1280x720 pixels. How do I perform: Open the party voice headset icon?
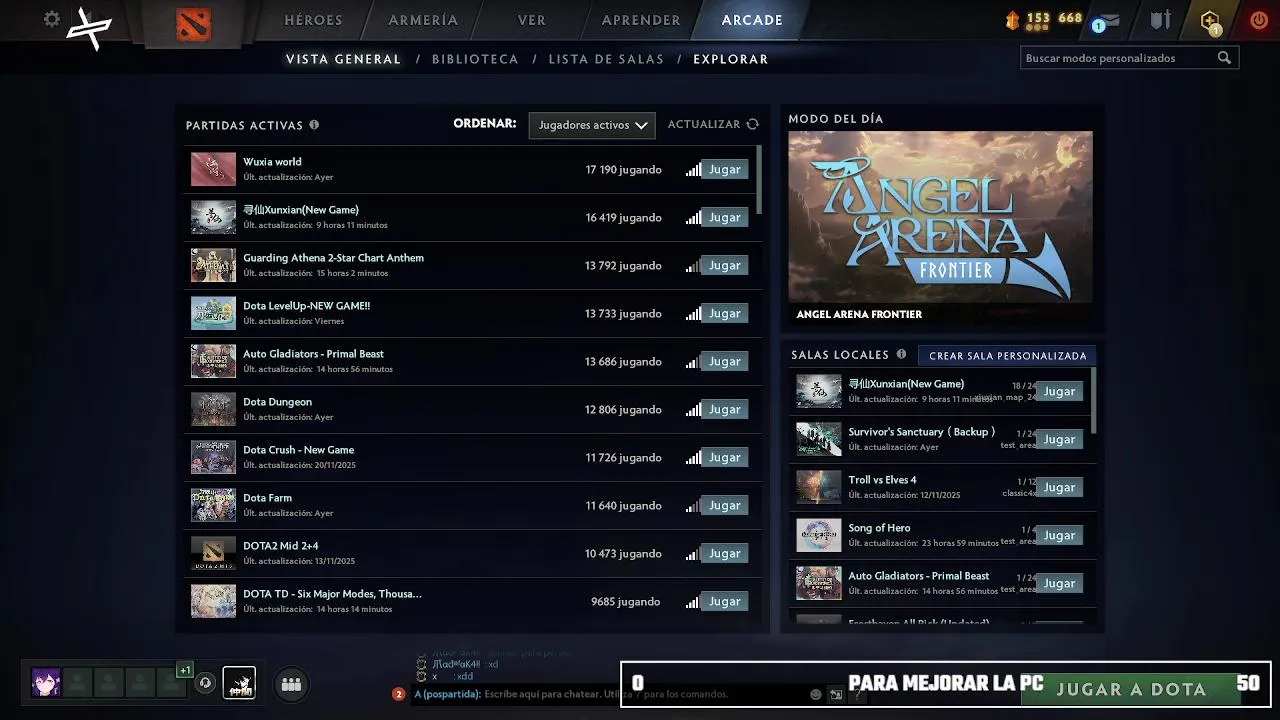click(x=205, y=683)
